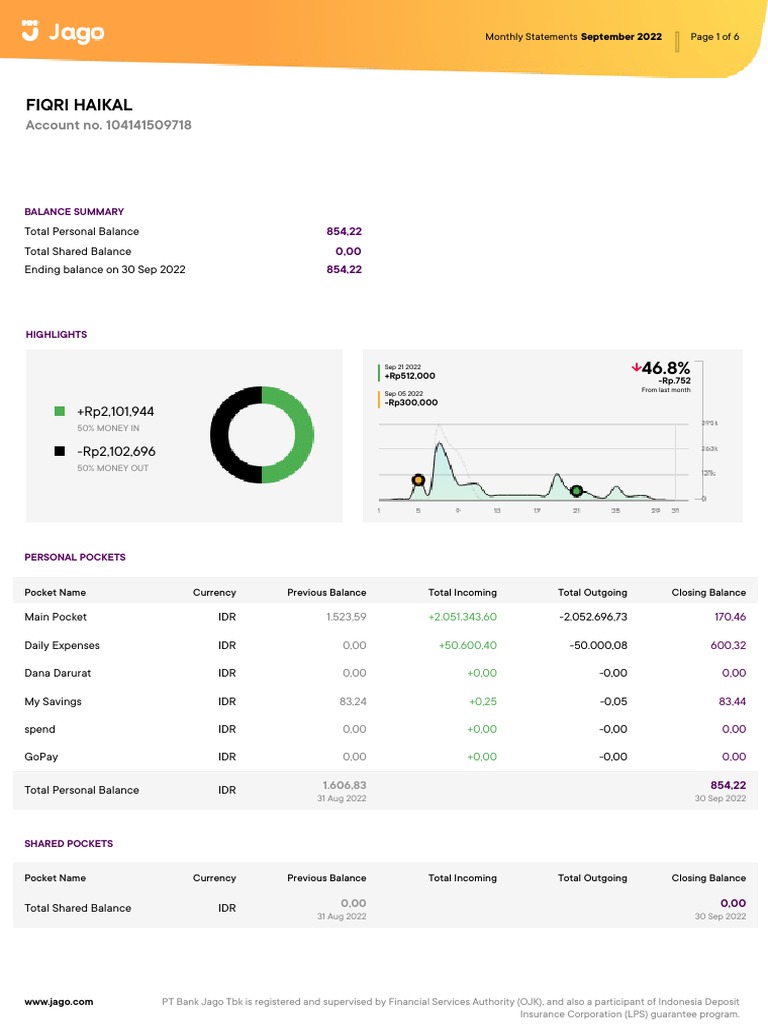Click the red down arrow beside 46.8%
Viewport: 768px width, 1024px height.
coord(636,368)
